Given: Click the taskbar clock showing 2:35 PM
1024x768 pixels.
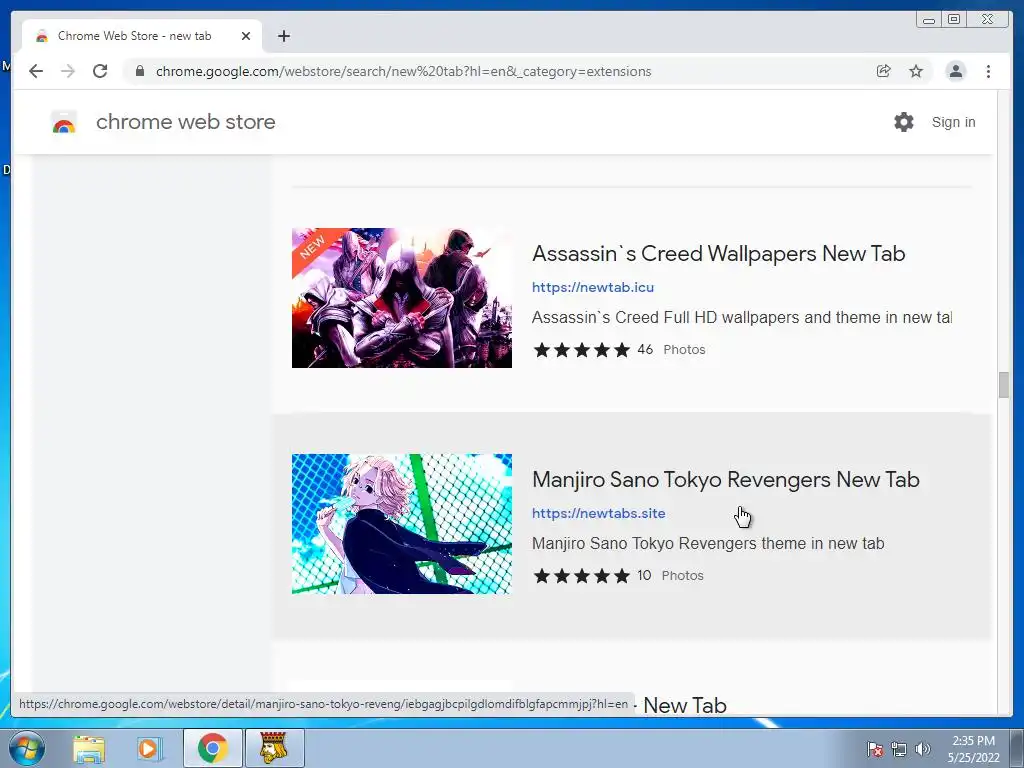Looking at the screenshot, I should tap(974, 749).
